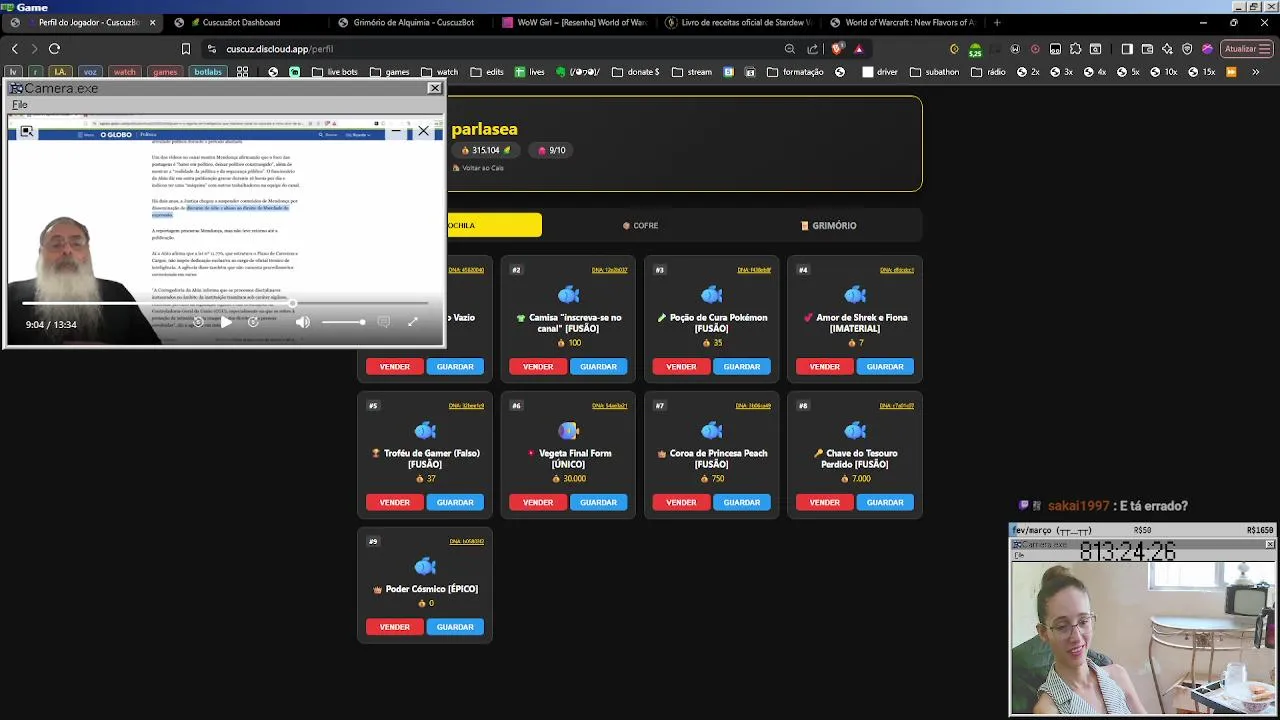The height and width of the screenshot is (720, 1280).
Task: Open the 'games' bookmark folder
Action: coord(389,71)
